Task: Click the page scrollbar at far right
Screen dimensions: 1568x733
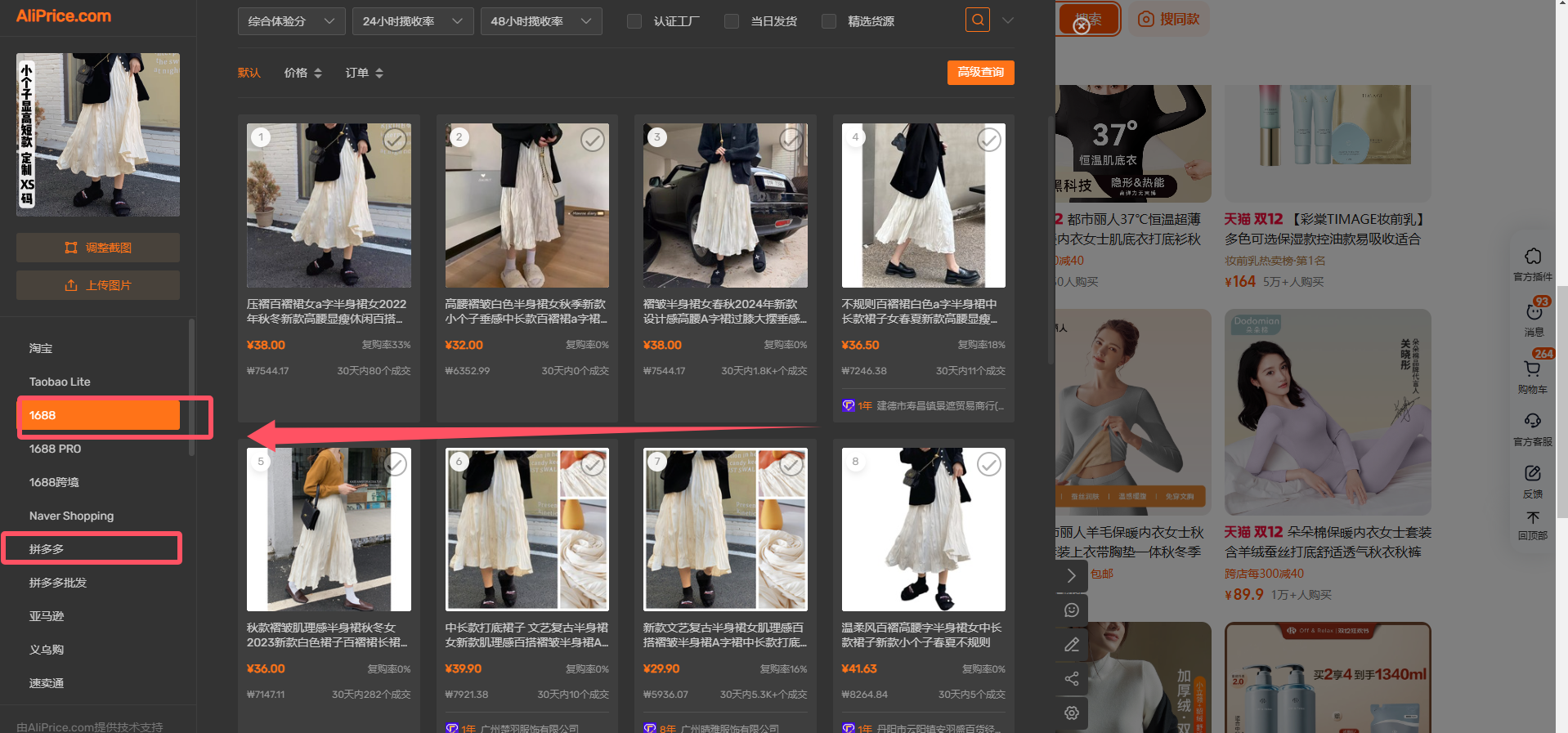Action: [1562, 402]
